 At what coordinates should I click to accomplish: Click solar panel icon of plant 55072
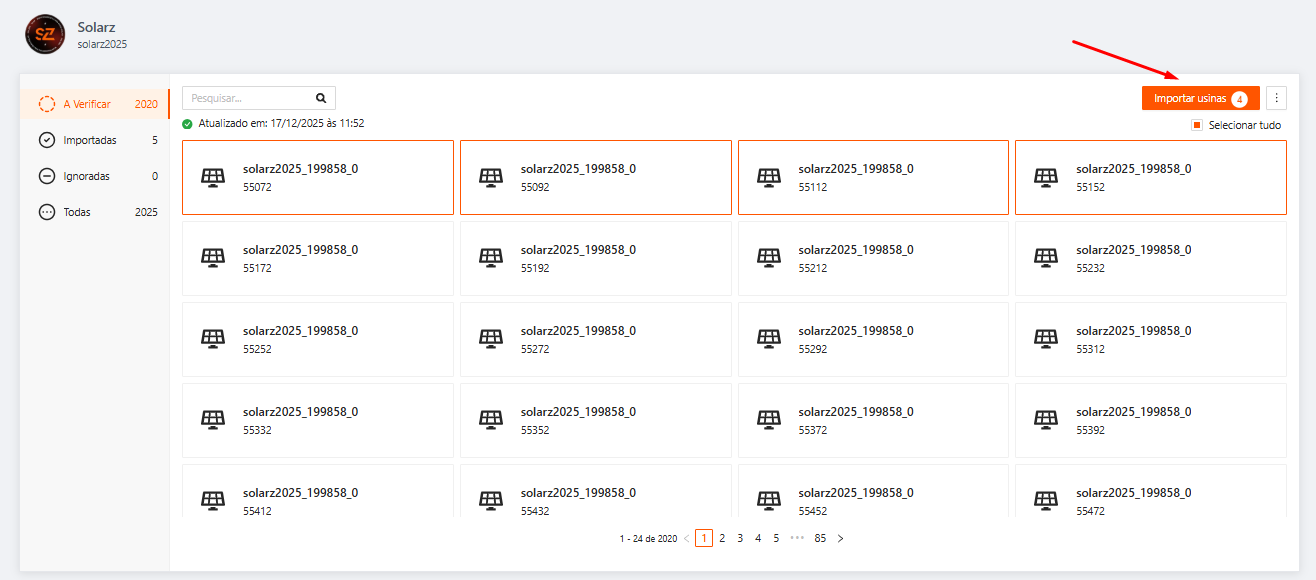pos(213,177)
